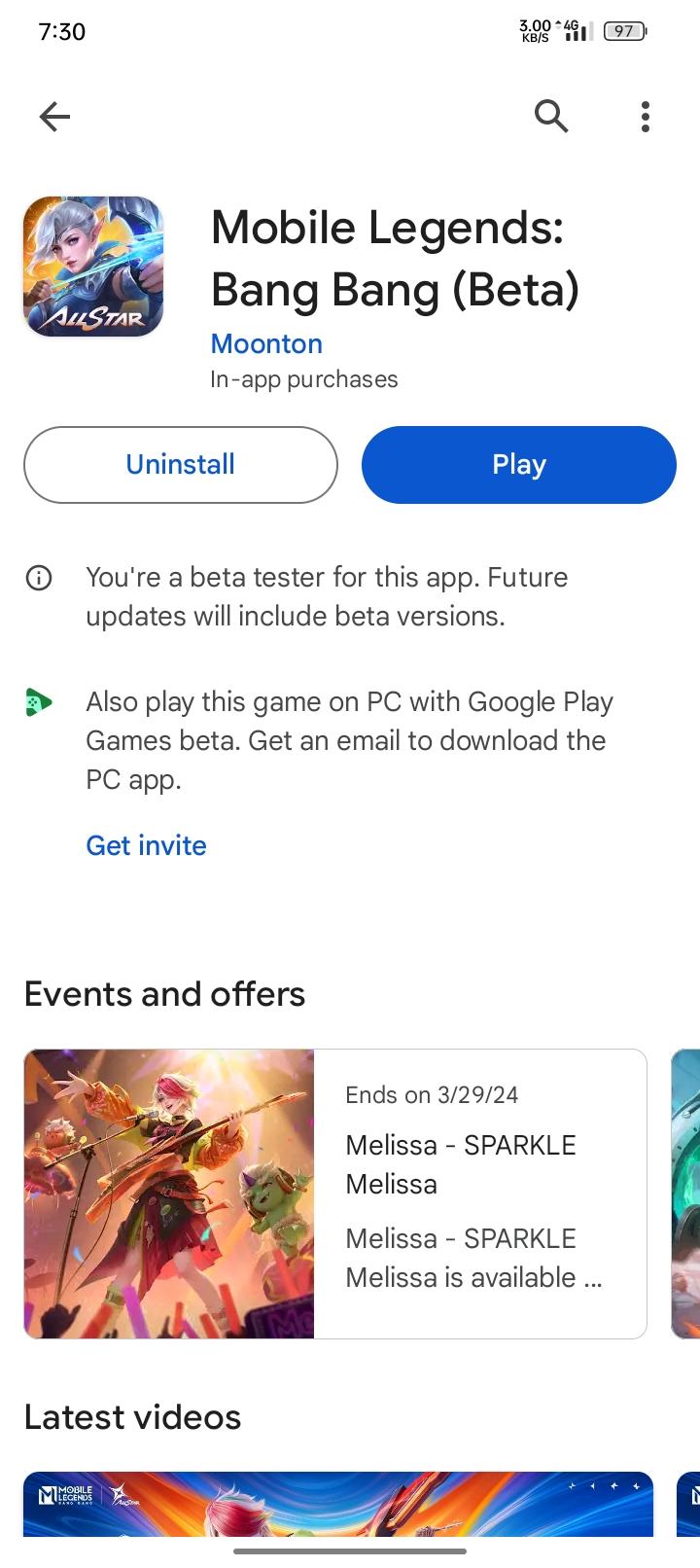Tap the Mobile Legends app icon
700x1568 pixels.
tap(93, 267)
